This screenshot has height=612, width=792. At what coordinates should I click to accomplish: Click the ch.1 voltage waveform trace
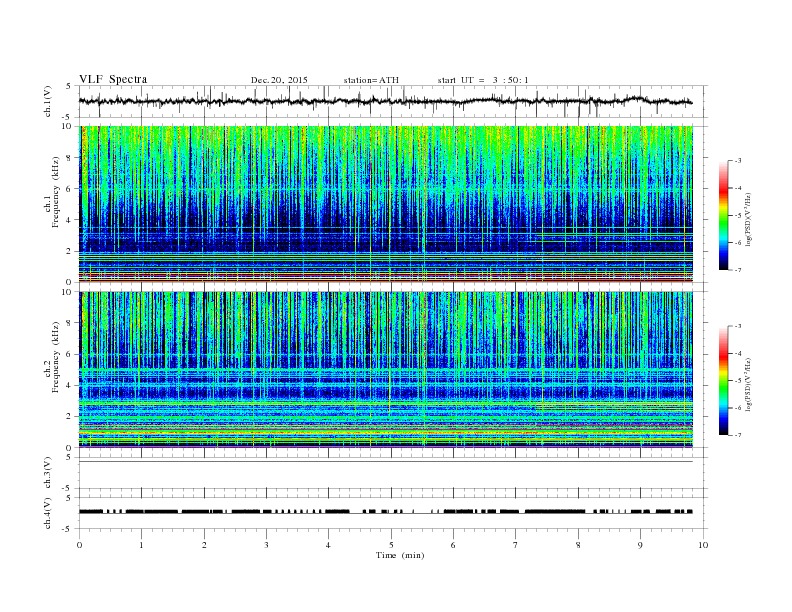click(x=385, y=101)
